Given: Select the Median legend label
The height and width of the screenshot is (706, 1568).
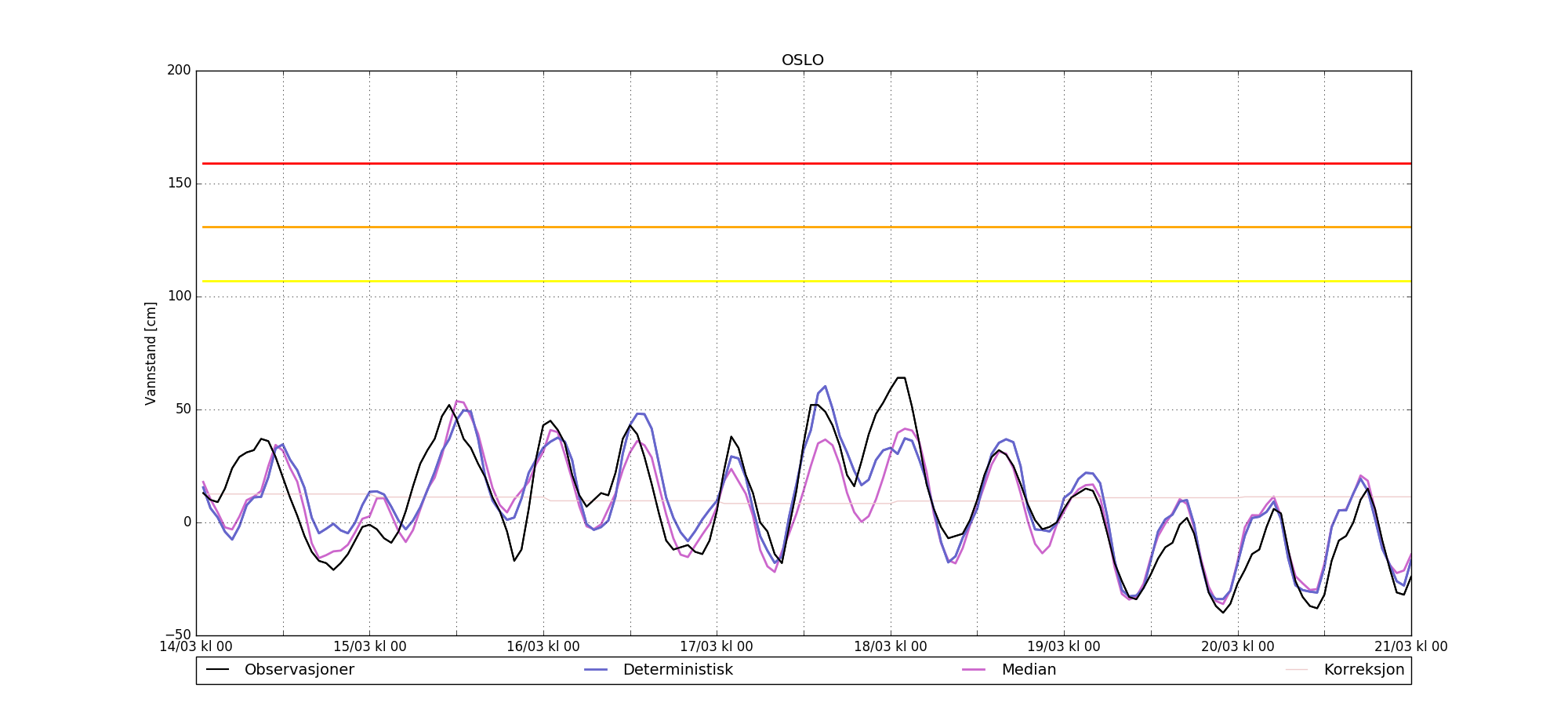Looking at the screenshot, I should (x=1029, y=670).
